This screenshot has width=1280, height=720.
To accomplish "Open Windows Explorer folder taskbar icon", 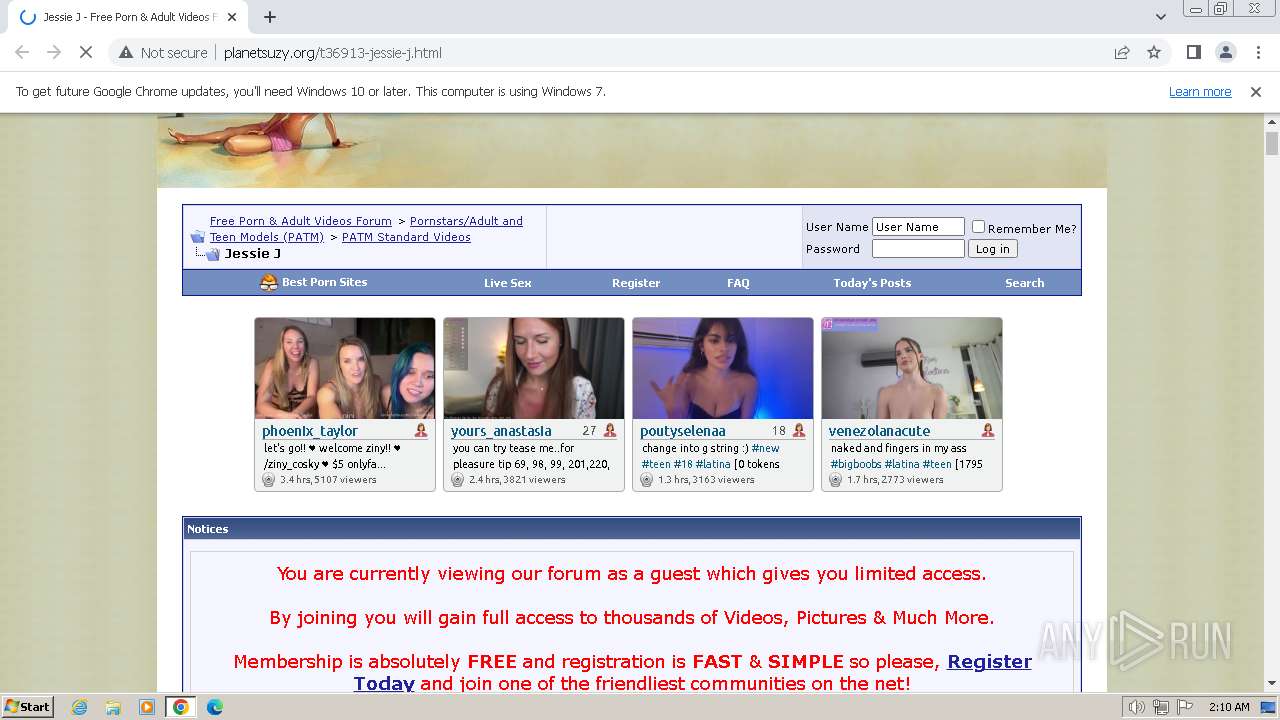I will coord(113,707).
